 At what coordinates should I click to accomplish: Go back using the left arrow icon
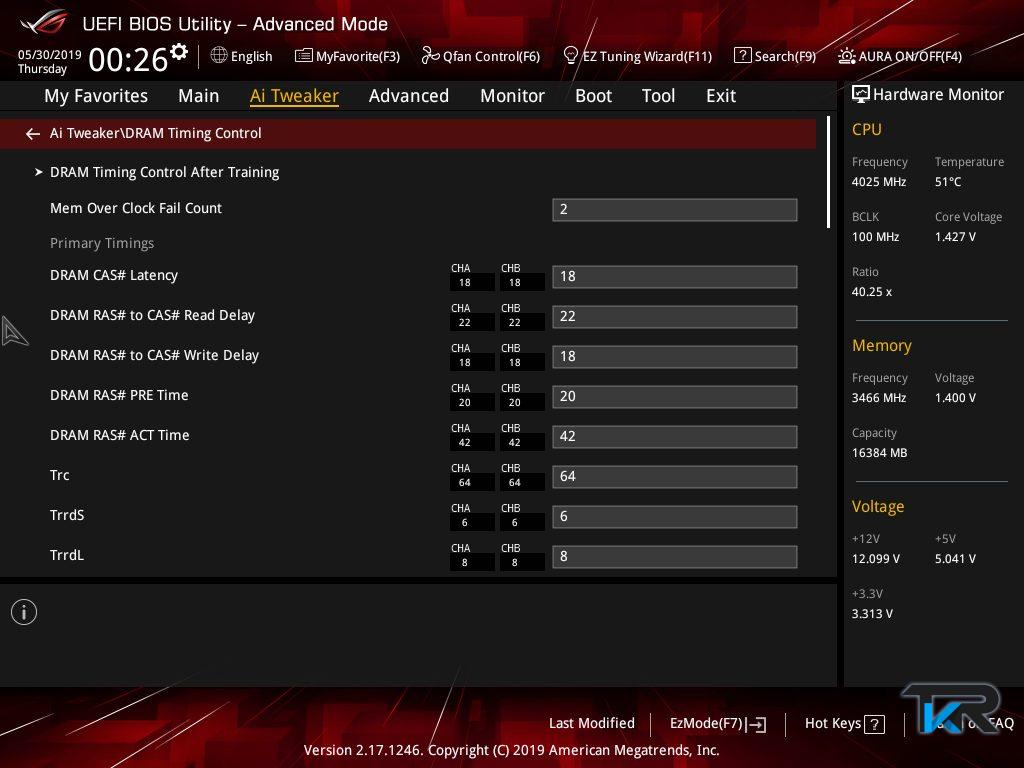(x=33, y=134)
